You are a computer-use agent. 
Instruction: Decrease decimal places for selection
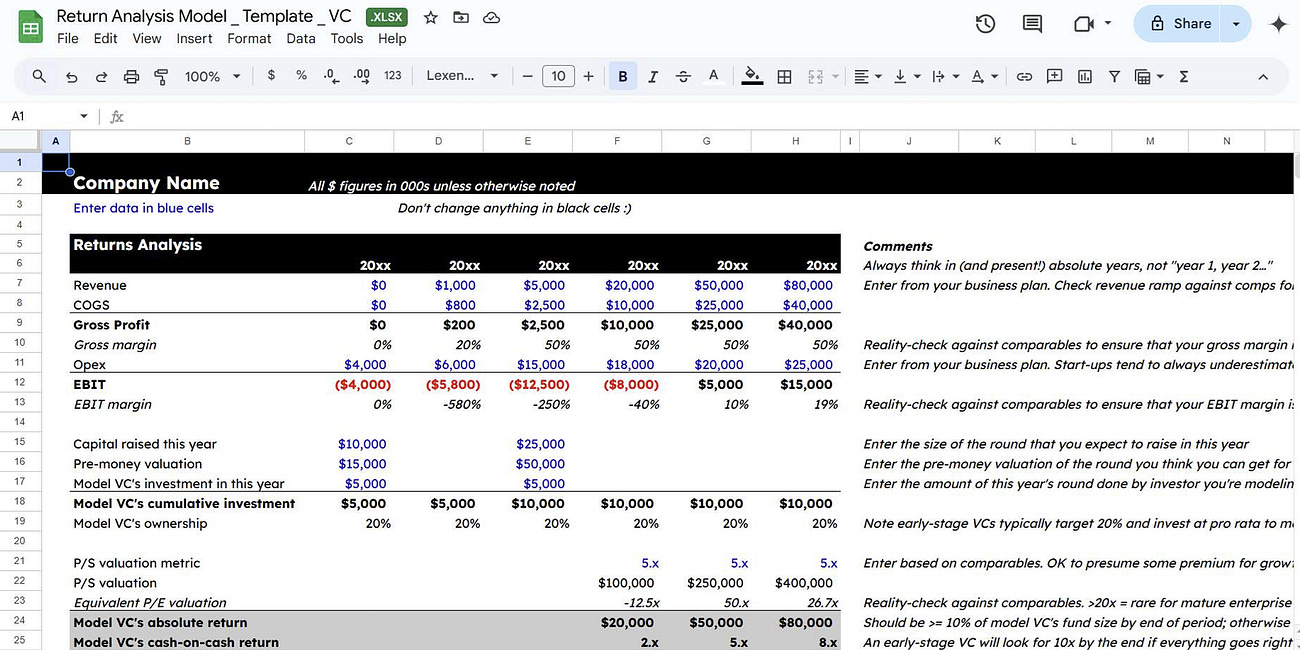[330, 75]
